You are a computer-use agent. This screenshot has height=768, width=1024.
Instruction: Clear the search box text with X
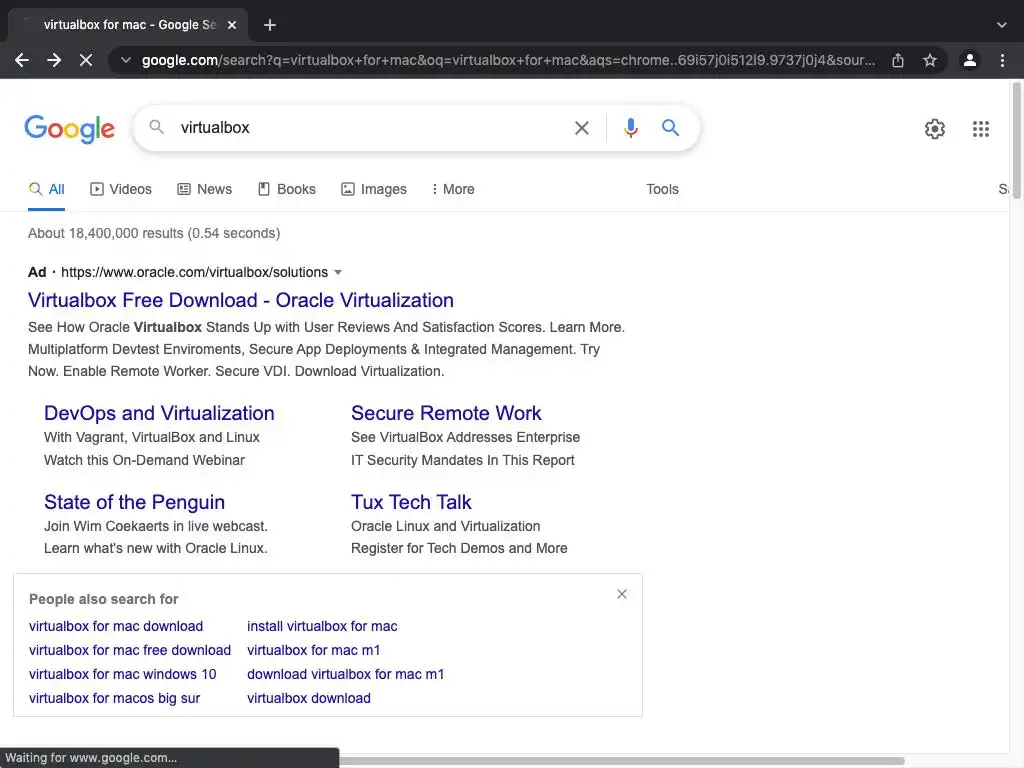(581, 128)
